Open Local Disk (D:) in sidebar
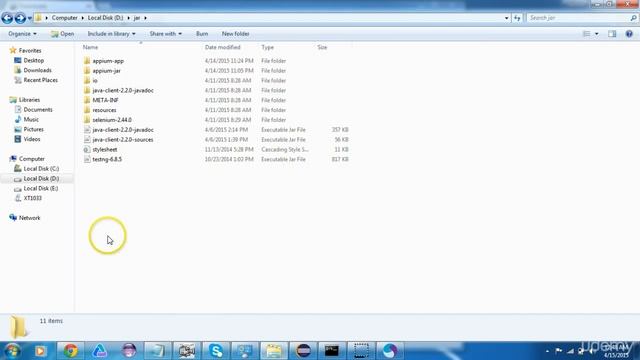Viewport: 640px width, 360px height. [x=41, y=178]
